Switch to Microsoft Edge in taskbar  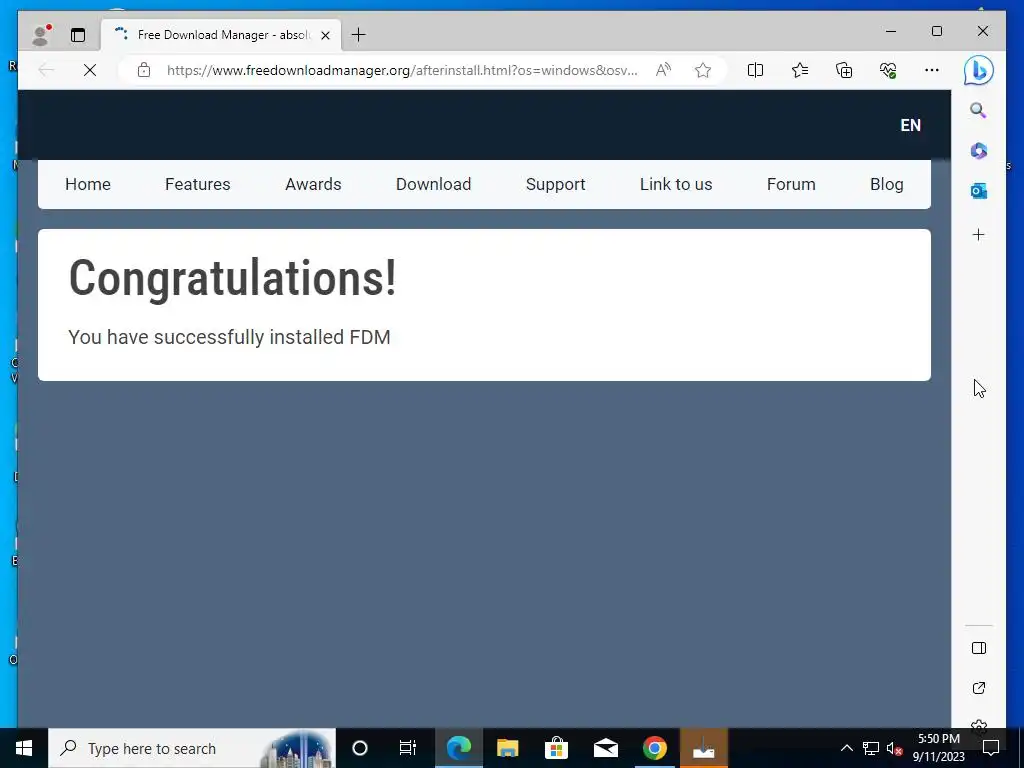[x=458, y=748]
